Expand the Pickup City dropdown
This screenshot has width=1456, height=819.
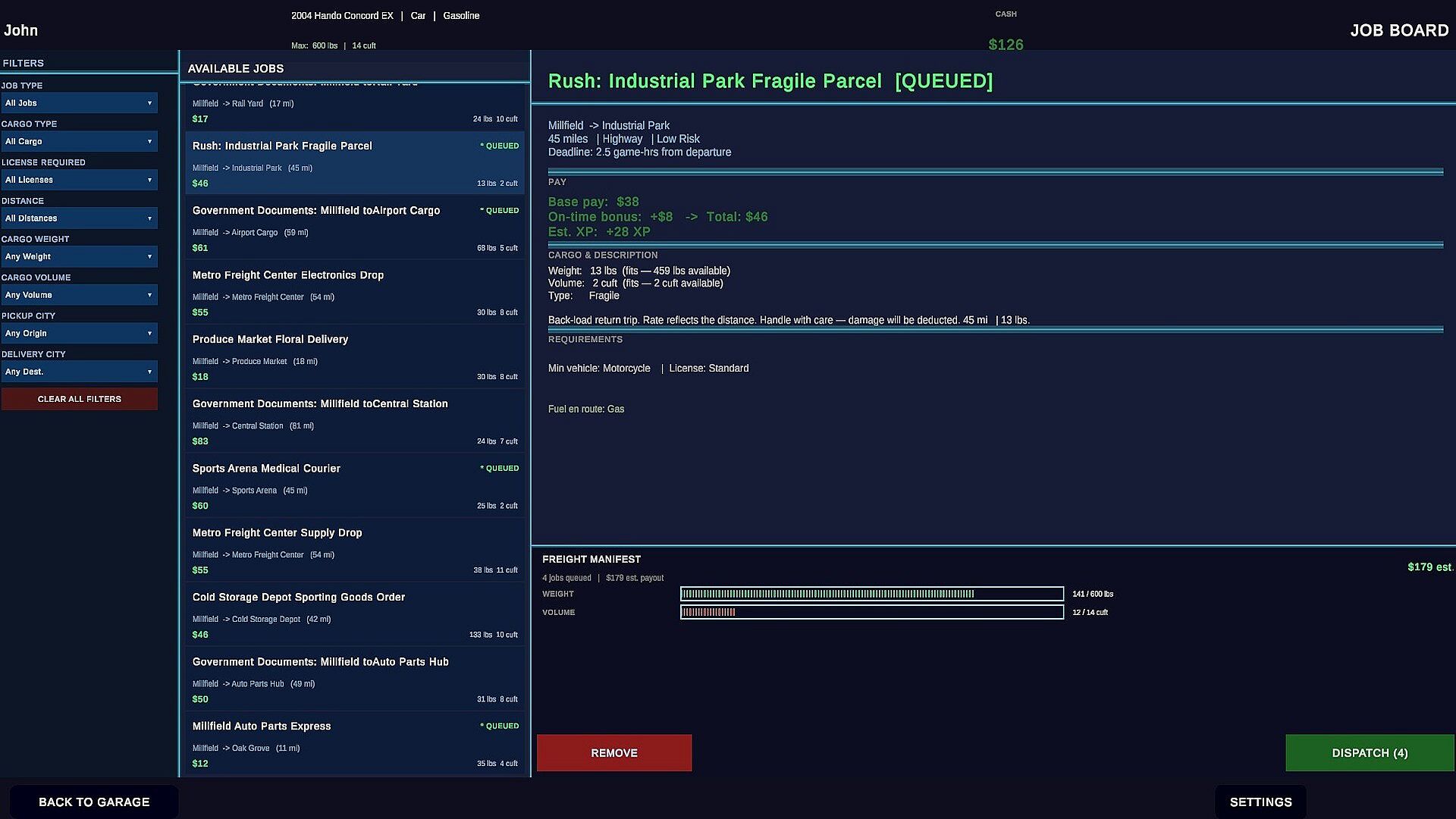[79, 334]
